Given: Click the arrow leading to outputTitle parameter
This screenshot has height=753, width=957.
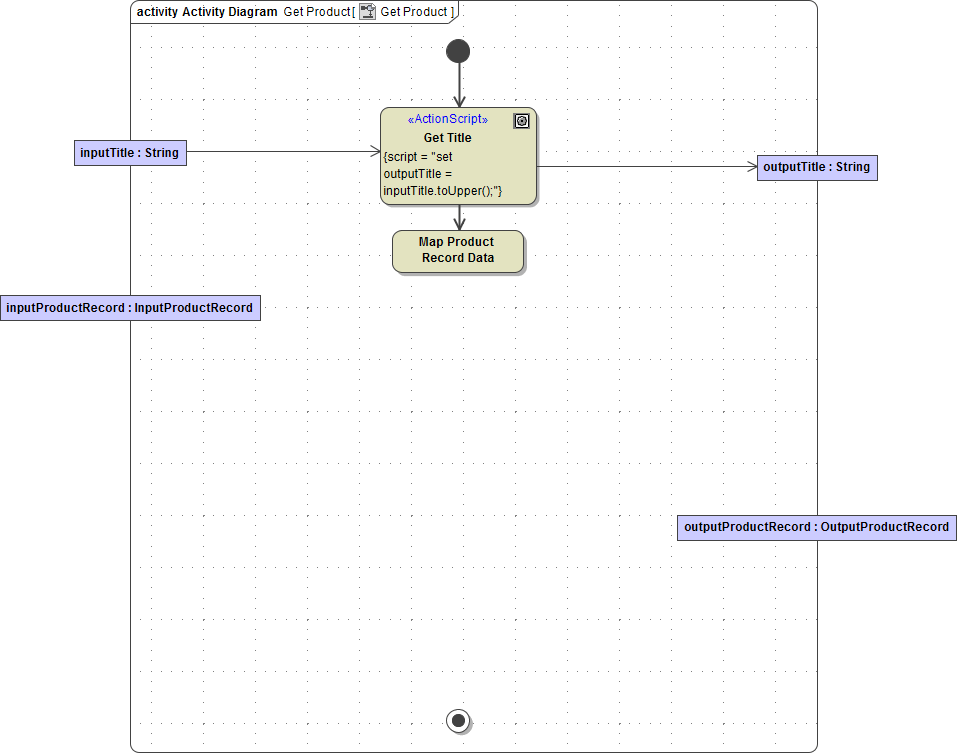Looking at the screenshot, I should [650, 167].
